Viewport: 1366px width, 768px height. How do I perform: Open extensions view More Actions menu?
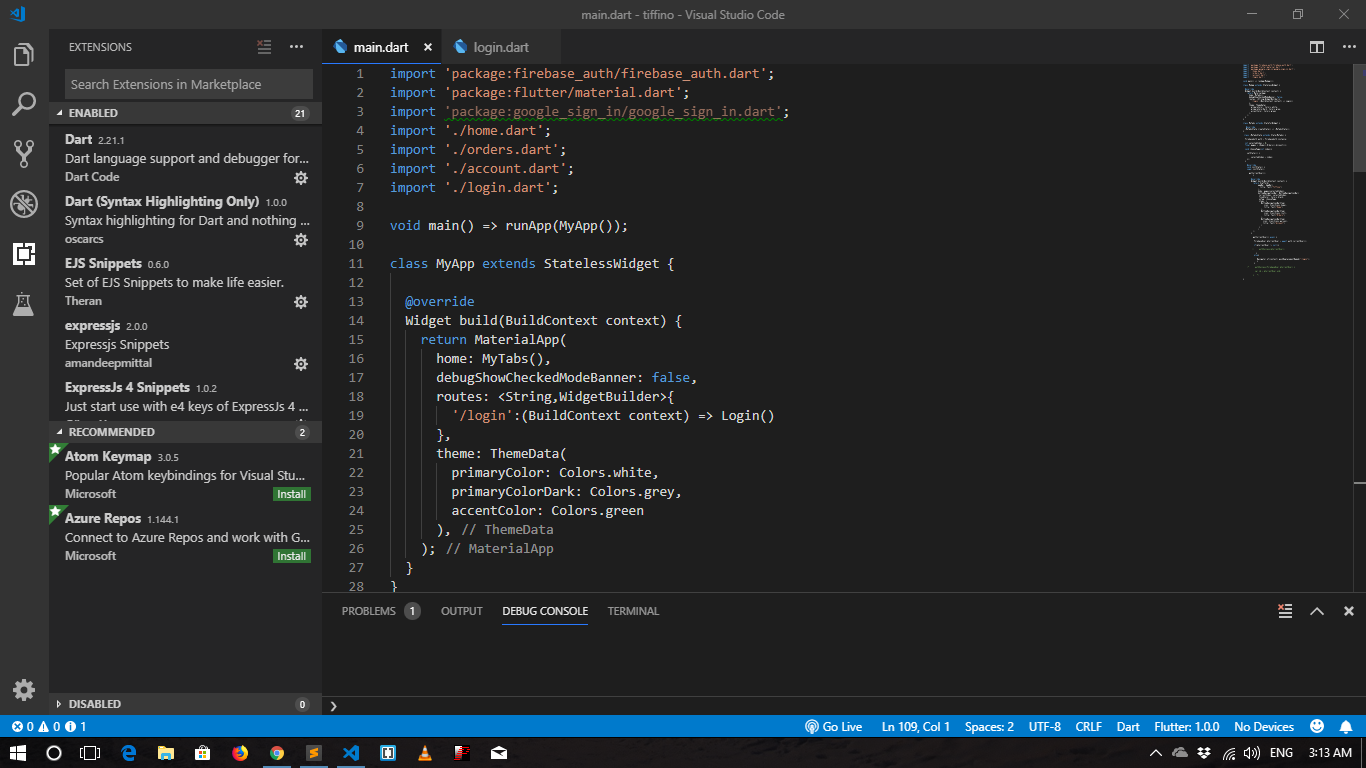point(296,47)
